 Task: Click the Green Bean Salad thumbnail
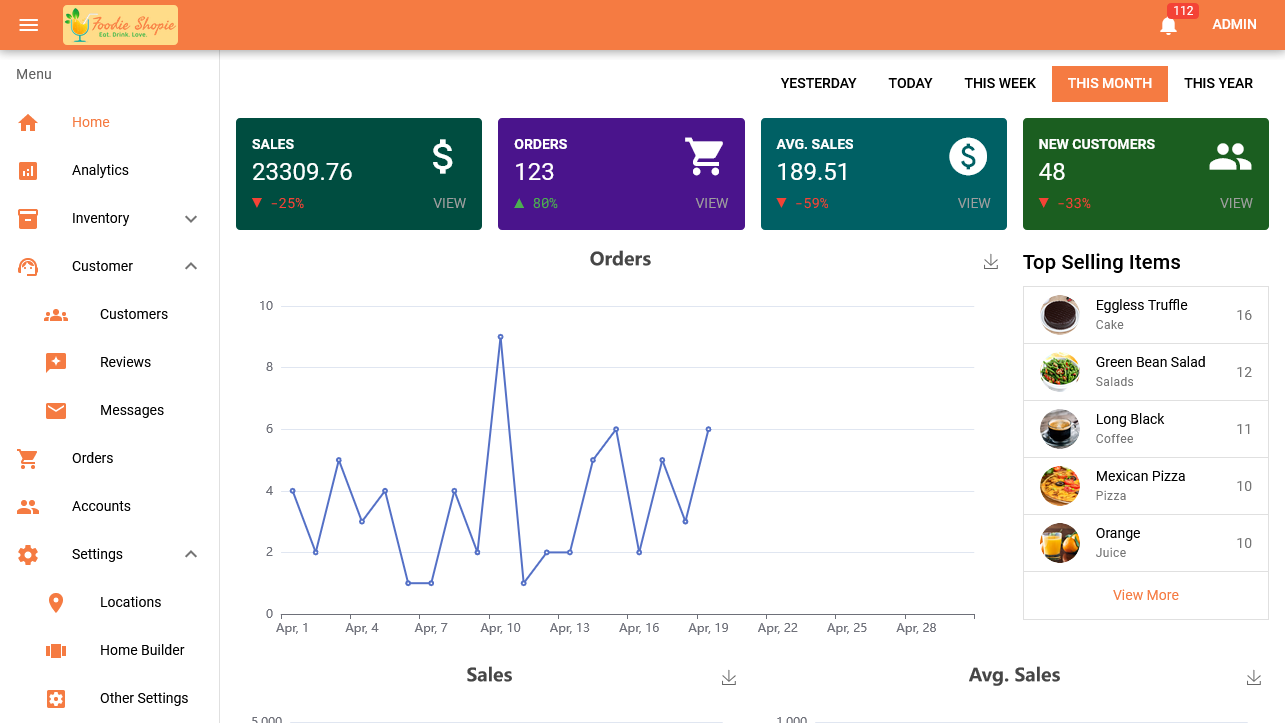tap(1060, 372)
